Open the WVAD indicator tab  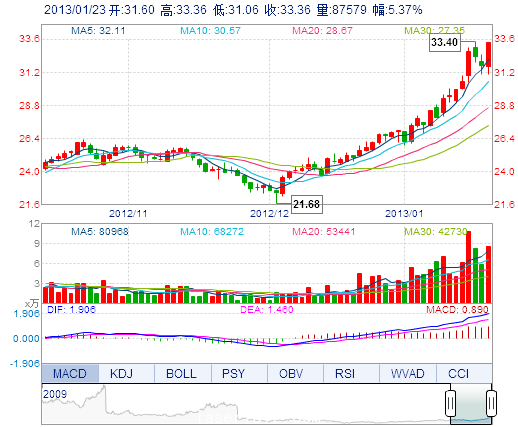[x=408, y=373]
